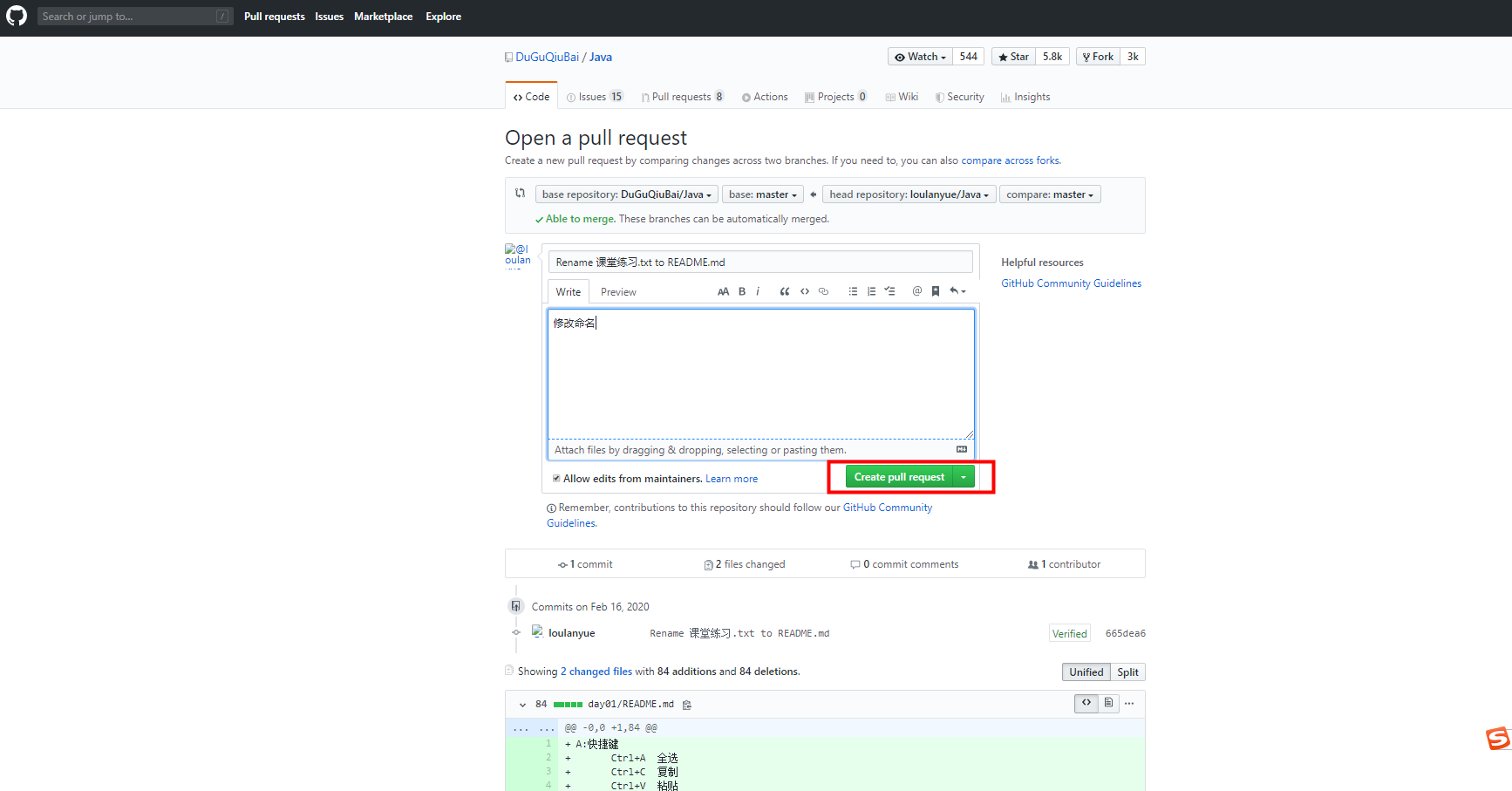Open the GitHub home logo
This screenshot has height=791, width=1512.
(17, 16)
